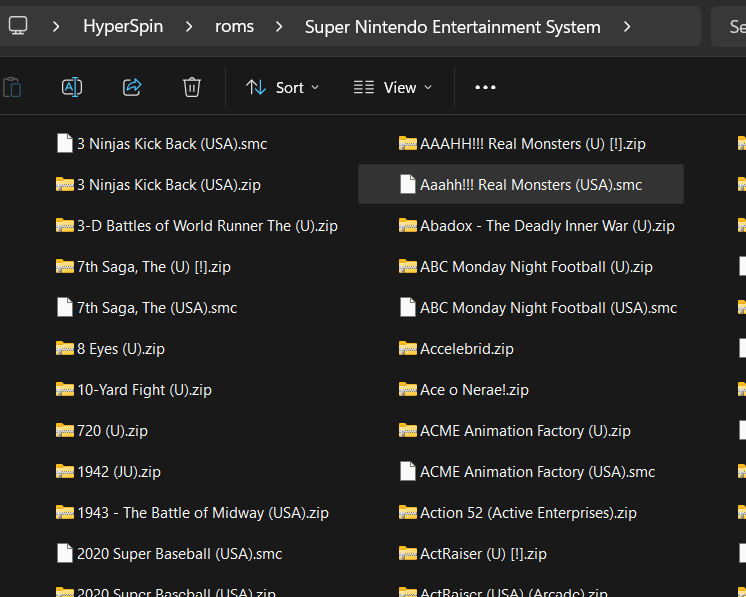746x597 pixels.
Task: Select zip icon of 1943 - The Battle of Midway
Action: [65, 512]
